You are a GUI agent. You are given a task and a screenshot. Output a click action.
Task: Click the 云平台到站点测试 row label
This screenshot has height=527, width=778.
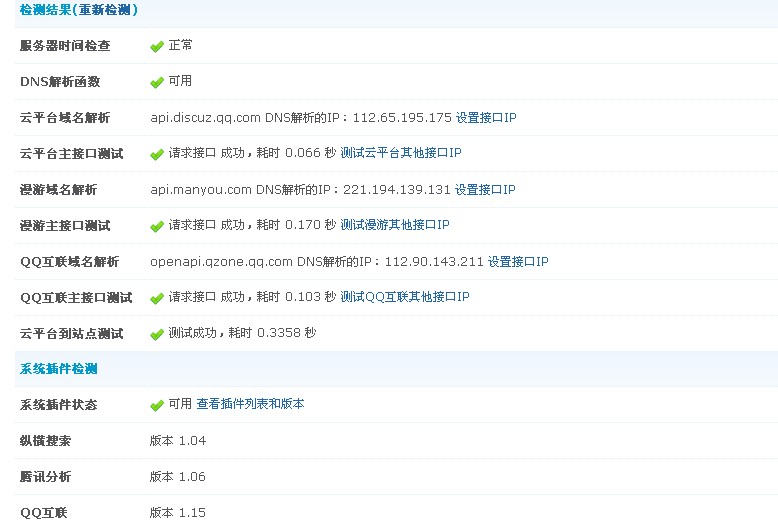click(x=71, y=333)
